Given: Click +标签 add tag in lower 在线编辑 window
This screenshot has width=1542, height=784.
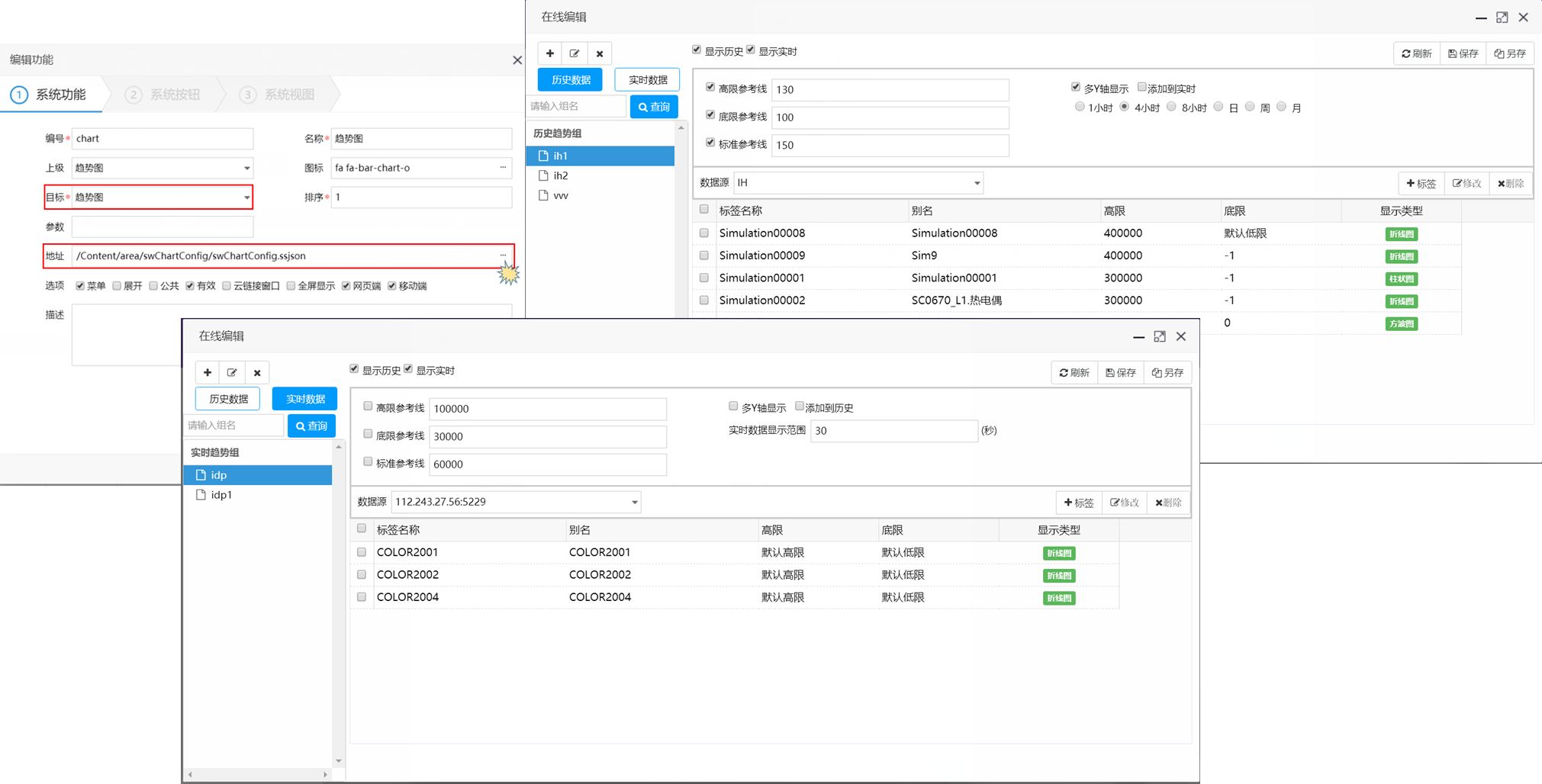Looking at the screenshot, I should [1079, 502].
